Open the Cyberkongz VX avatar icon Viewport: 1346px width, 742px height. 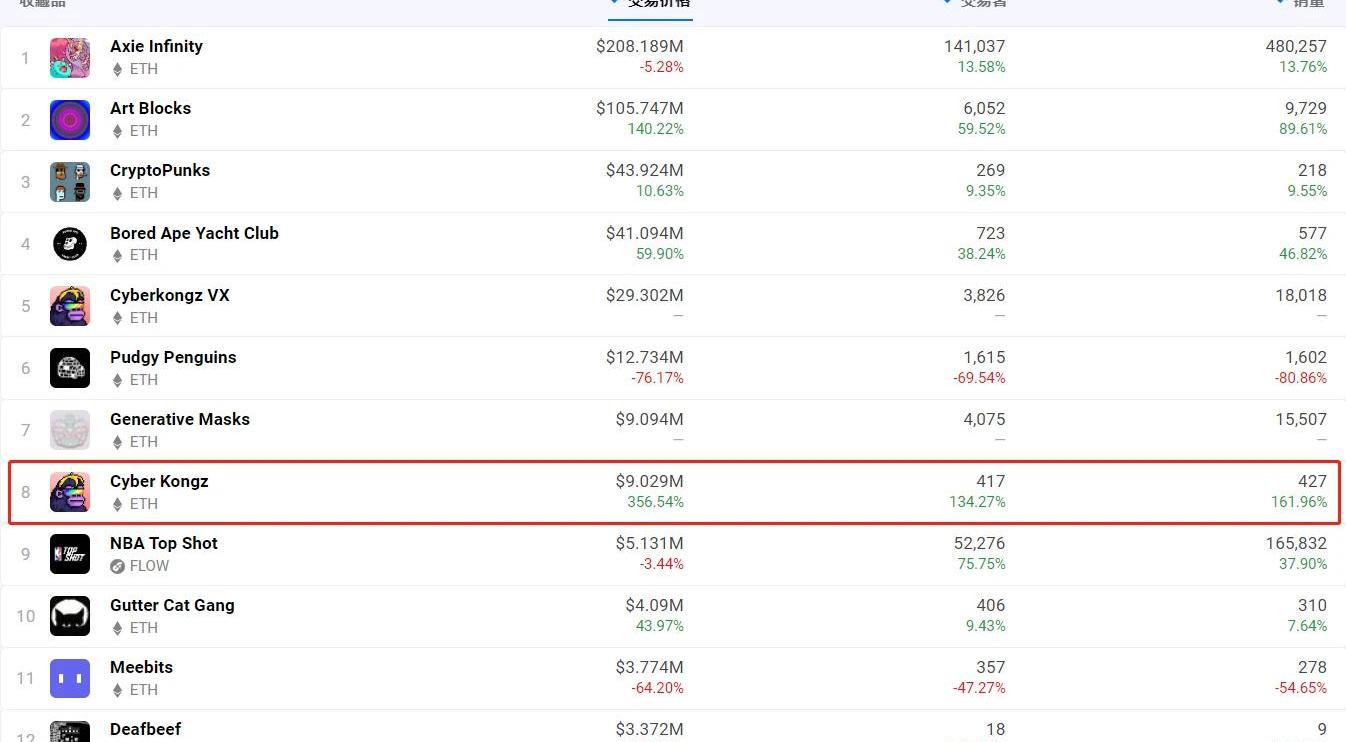coord(70,306)
